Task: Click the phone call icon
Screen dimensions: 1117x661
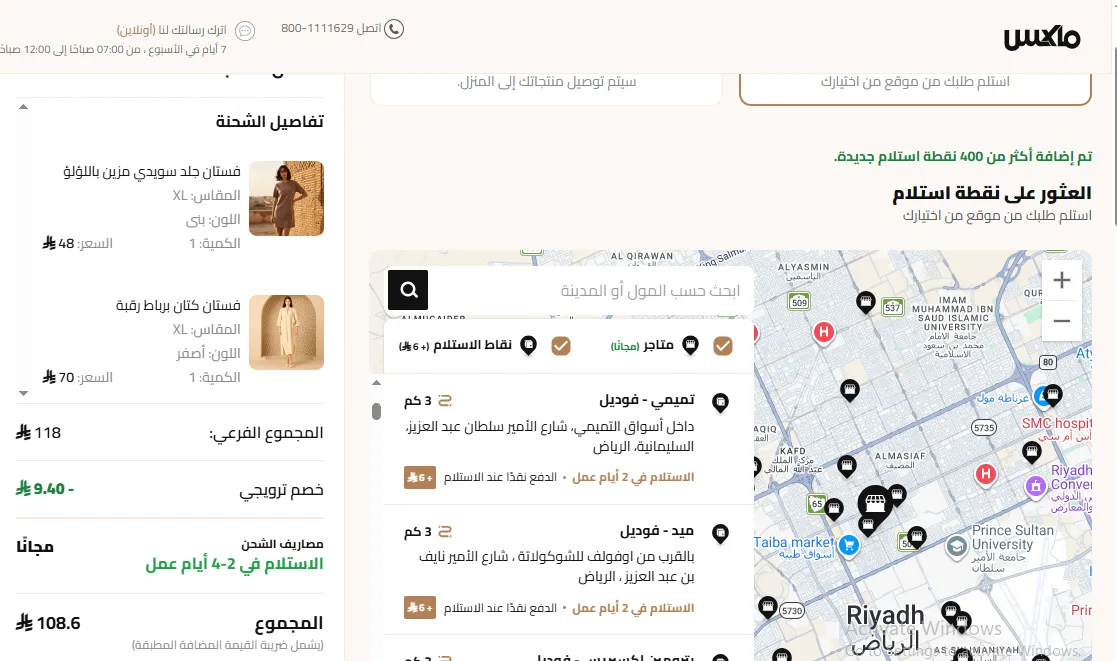Action: click(x=394, y=28)
